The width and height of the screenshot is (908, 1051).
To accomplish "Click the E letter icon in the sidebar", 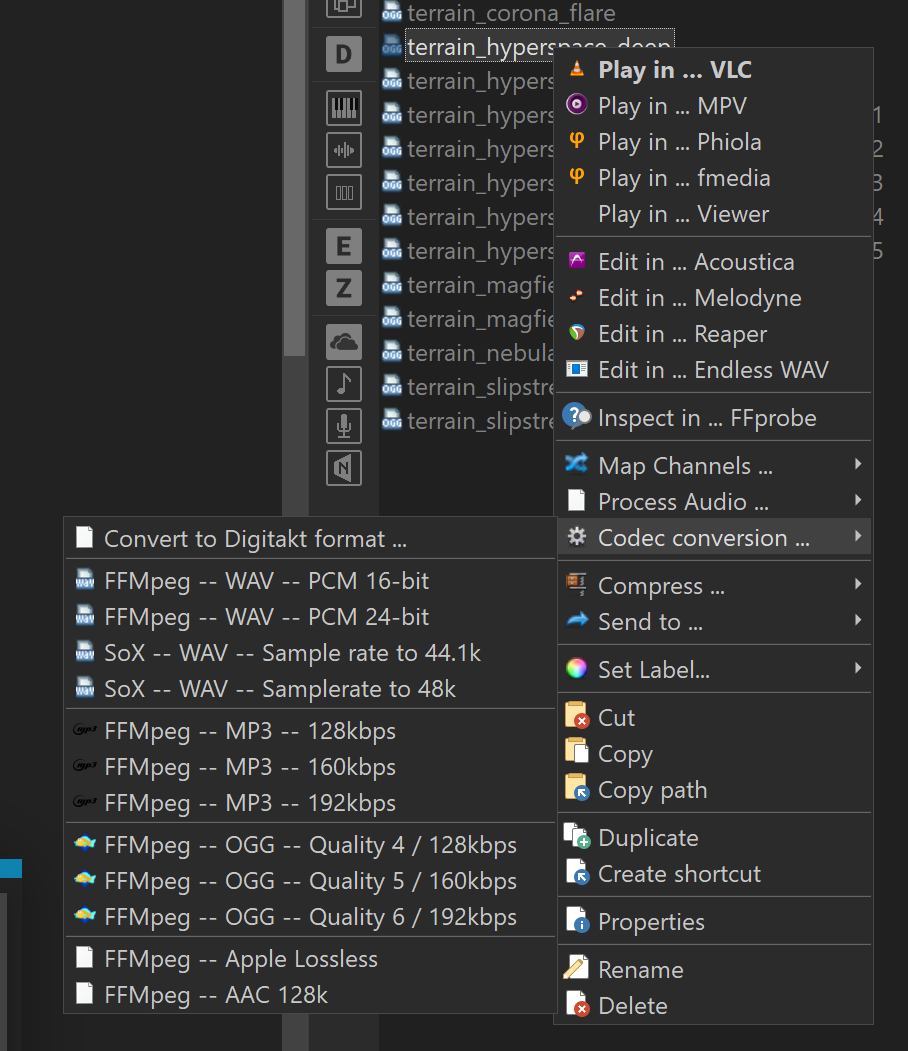I will [x=344, y=246].
